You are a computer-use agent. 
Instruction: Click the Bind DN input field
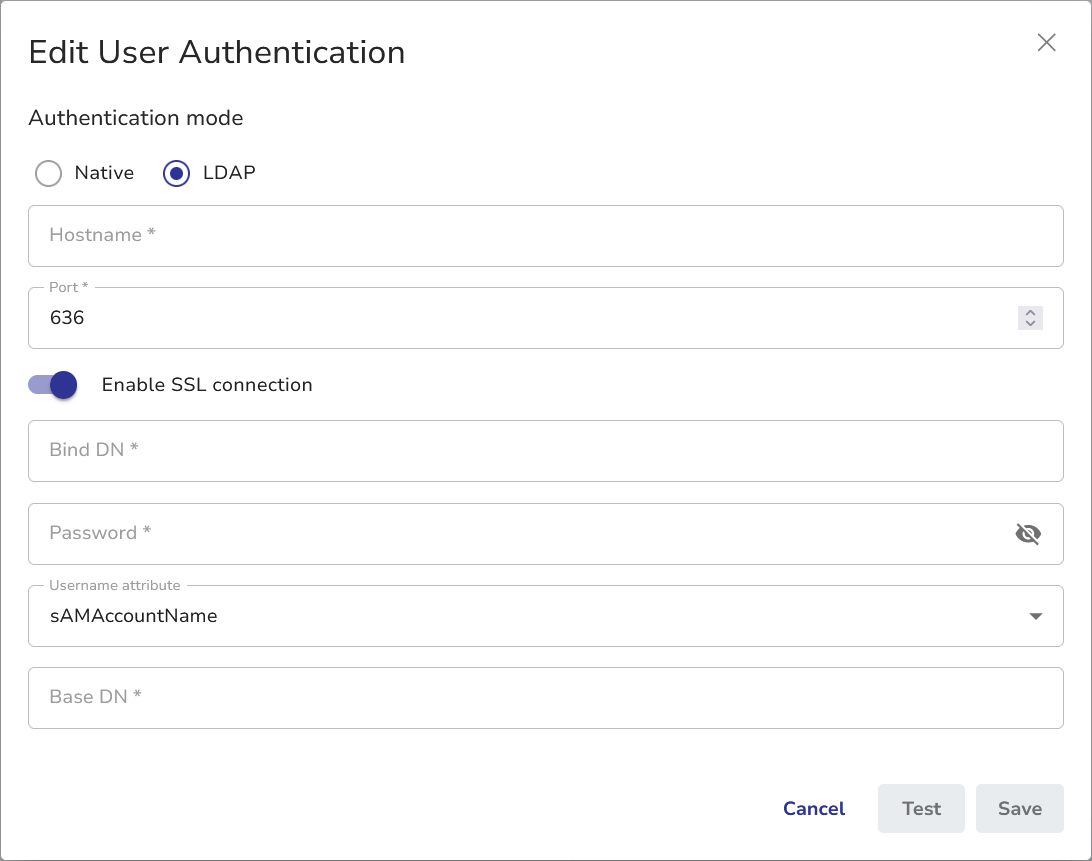[x=545, y=451]
